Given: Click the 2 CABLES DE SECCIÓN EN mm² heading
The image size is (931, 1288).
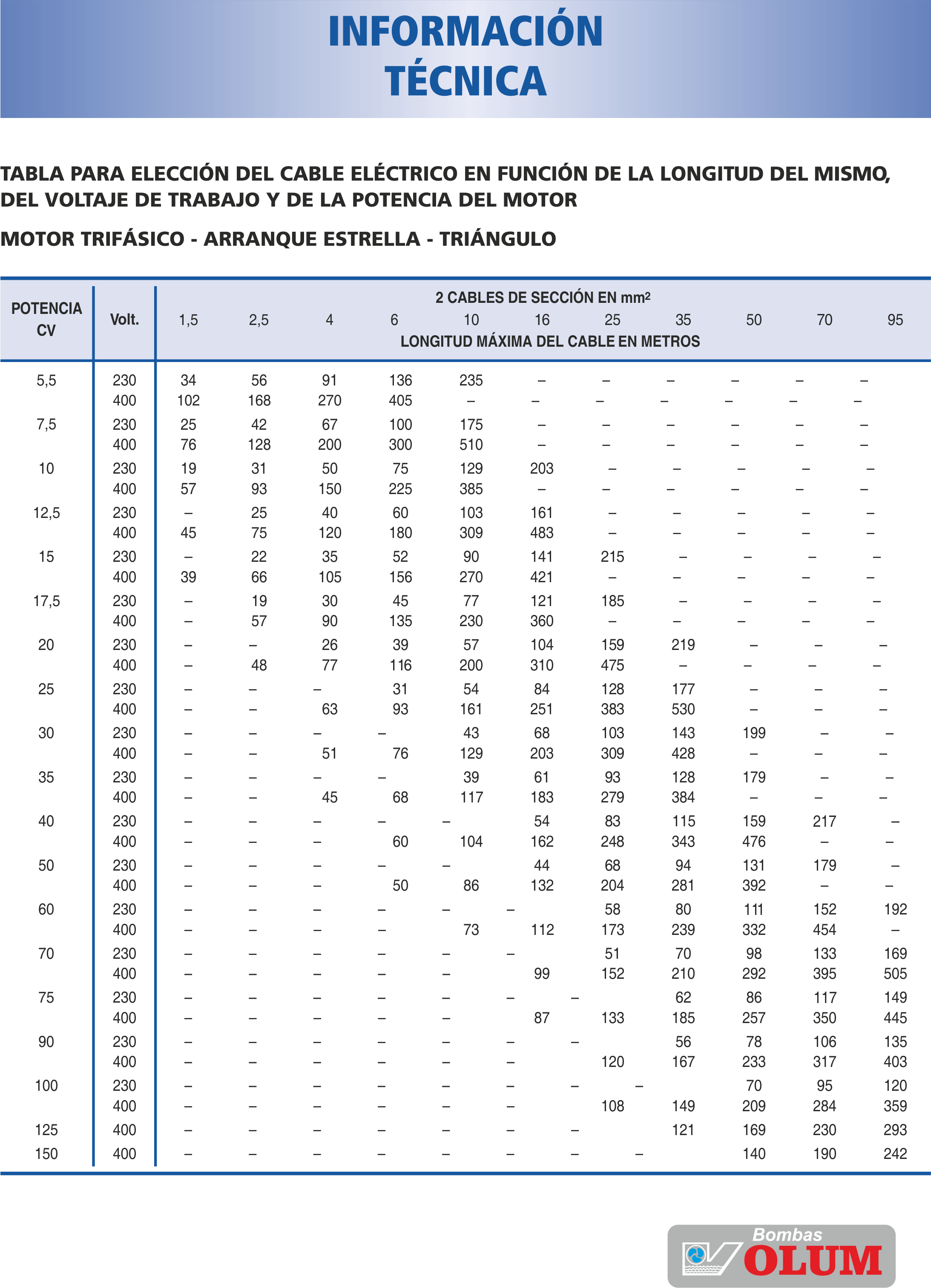Looking at the screenshot, I should pyautogui.click(x=543, y=298).
